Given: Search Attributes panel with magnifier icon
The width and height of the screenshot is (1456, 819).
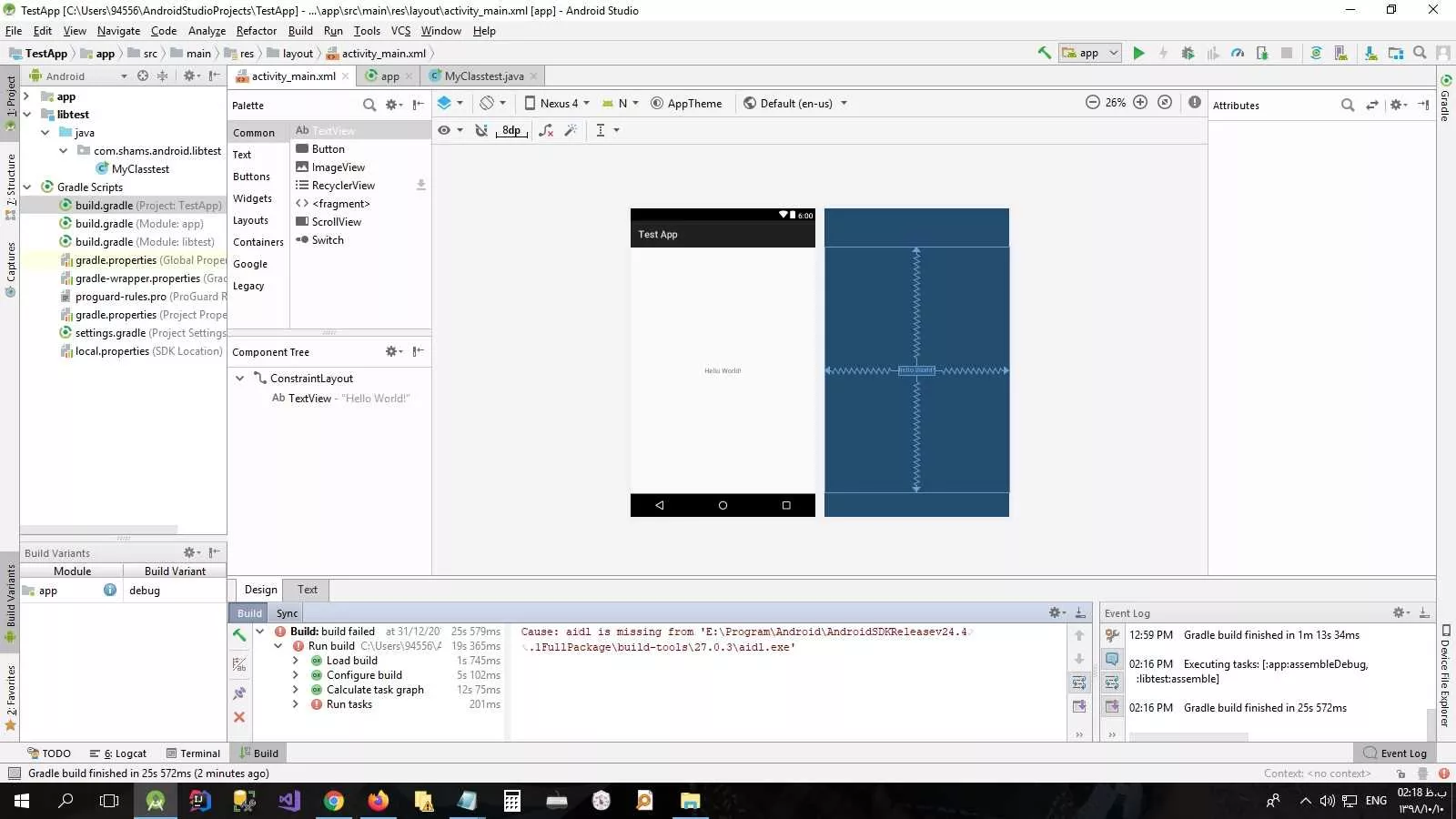Looking at the screenshot, I should point(1348,105).
